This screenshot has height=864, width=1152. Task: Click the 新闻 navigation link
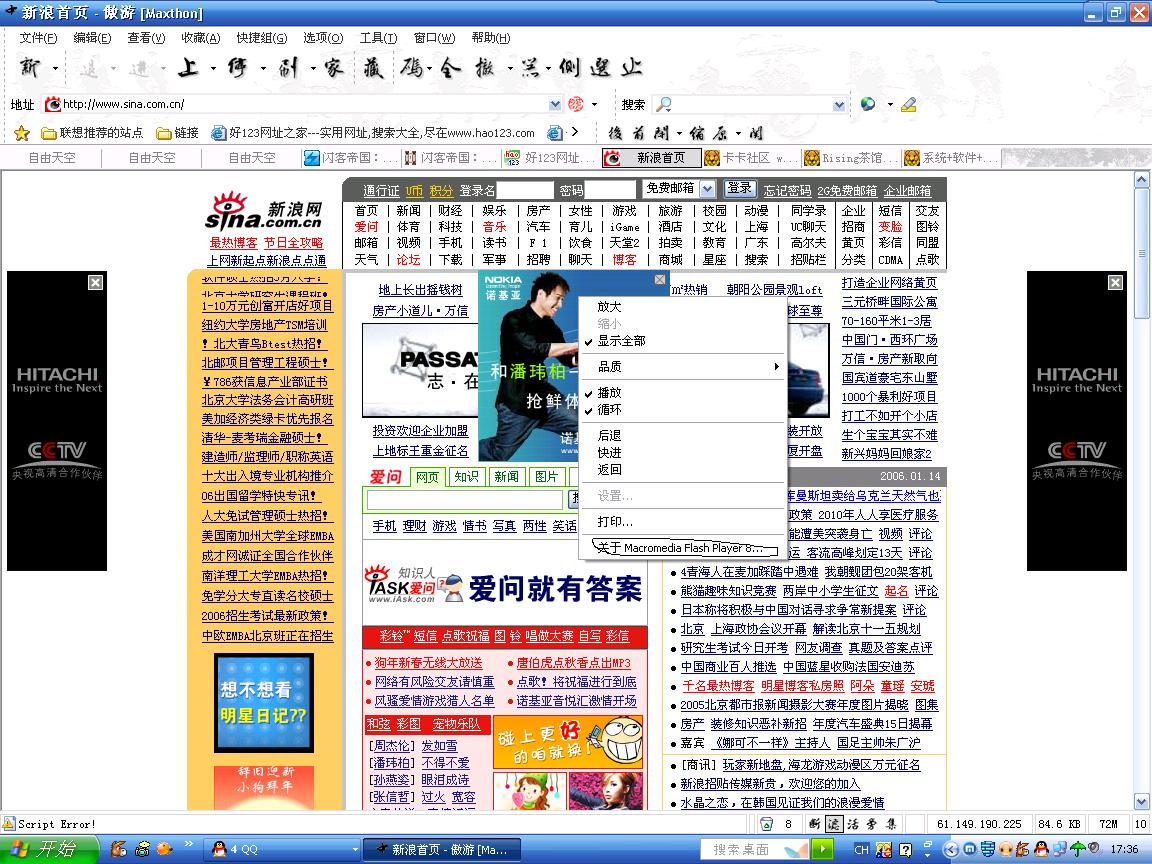[x=408, y=210]
